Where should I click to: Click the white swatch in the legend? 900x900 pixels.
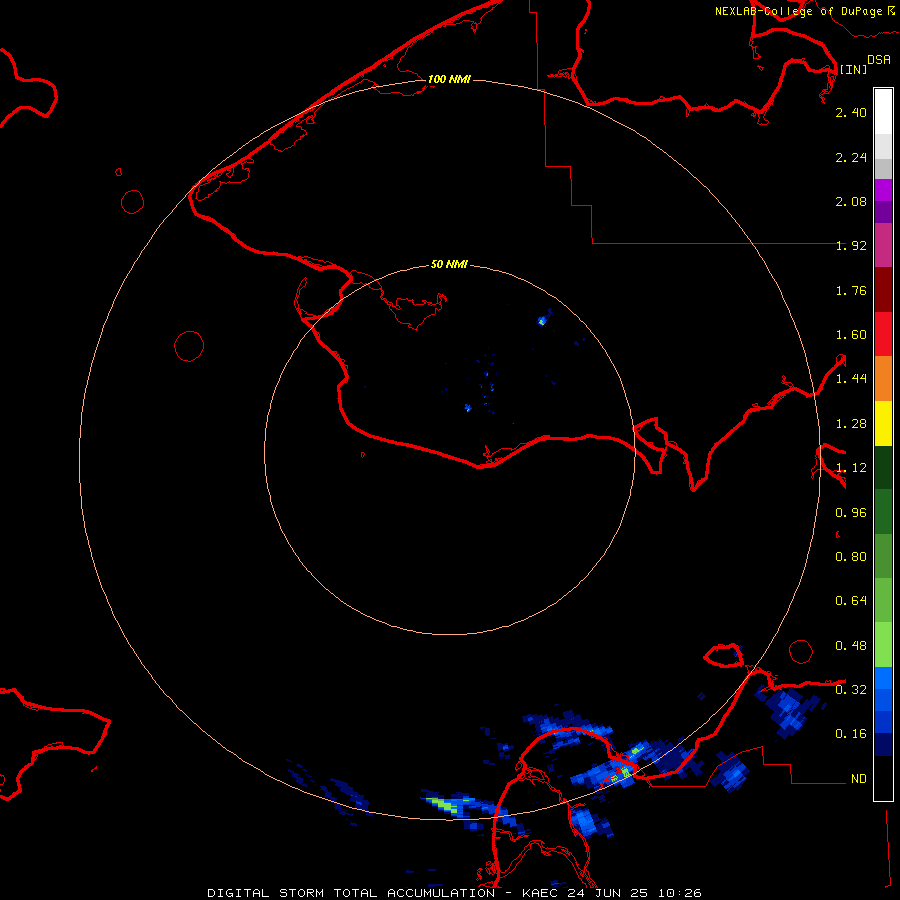pos(883,112)
